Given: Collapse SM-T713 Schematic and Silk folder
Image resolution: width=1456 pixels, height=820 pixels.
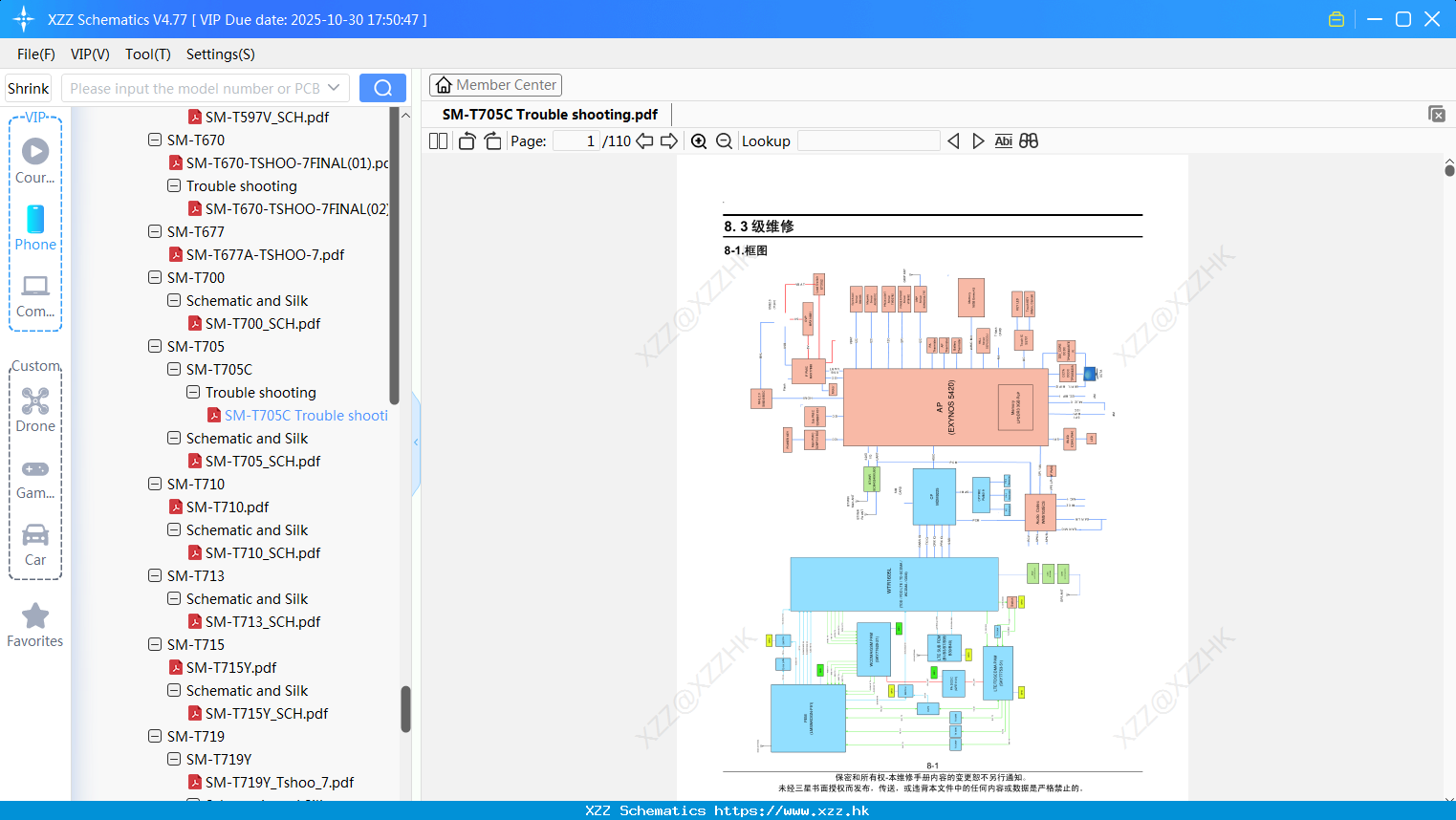Looking at the screenshot, I should 174,598.
